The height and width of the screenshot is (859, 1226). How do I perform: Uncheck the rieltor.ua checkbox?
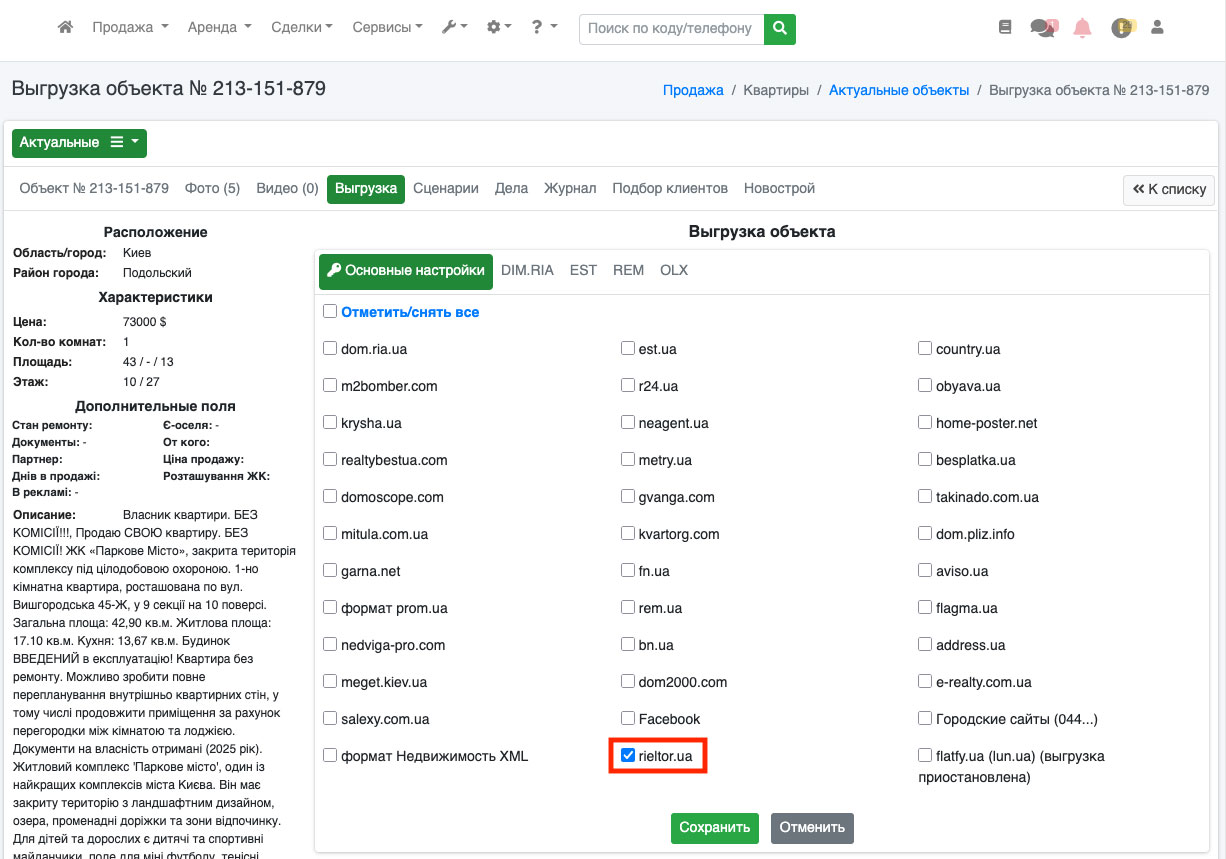628,756
